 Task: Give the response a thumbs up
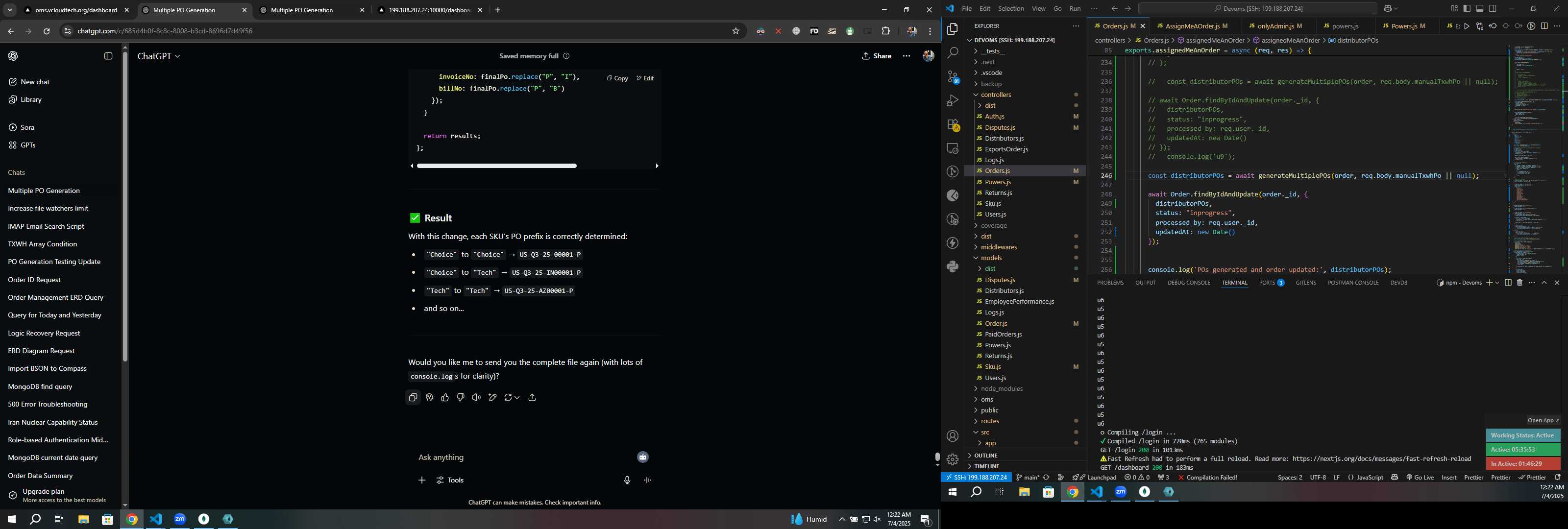point(445,398)
